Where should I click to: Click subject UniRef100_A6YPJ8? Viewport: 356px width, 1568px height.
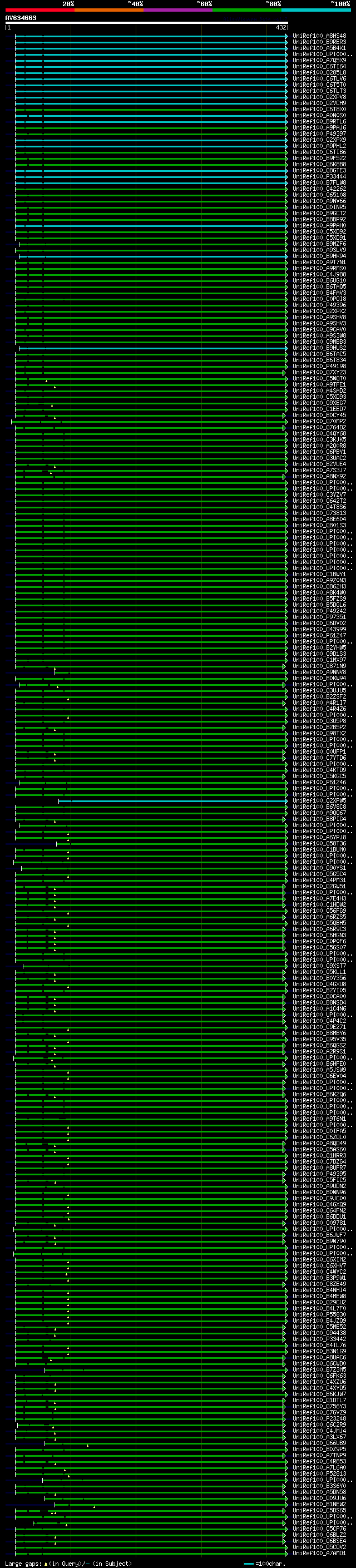pos(319,838)
